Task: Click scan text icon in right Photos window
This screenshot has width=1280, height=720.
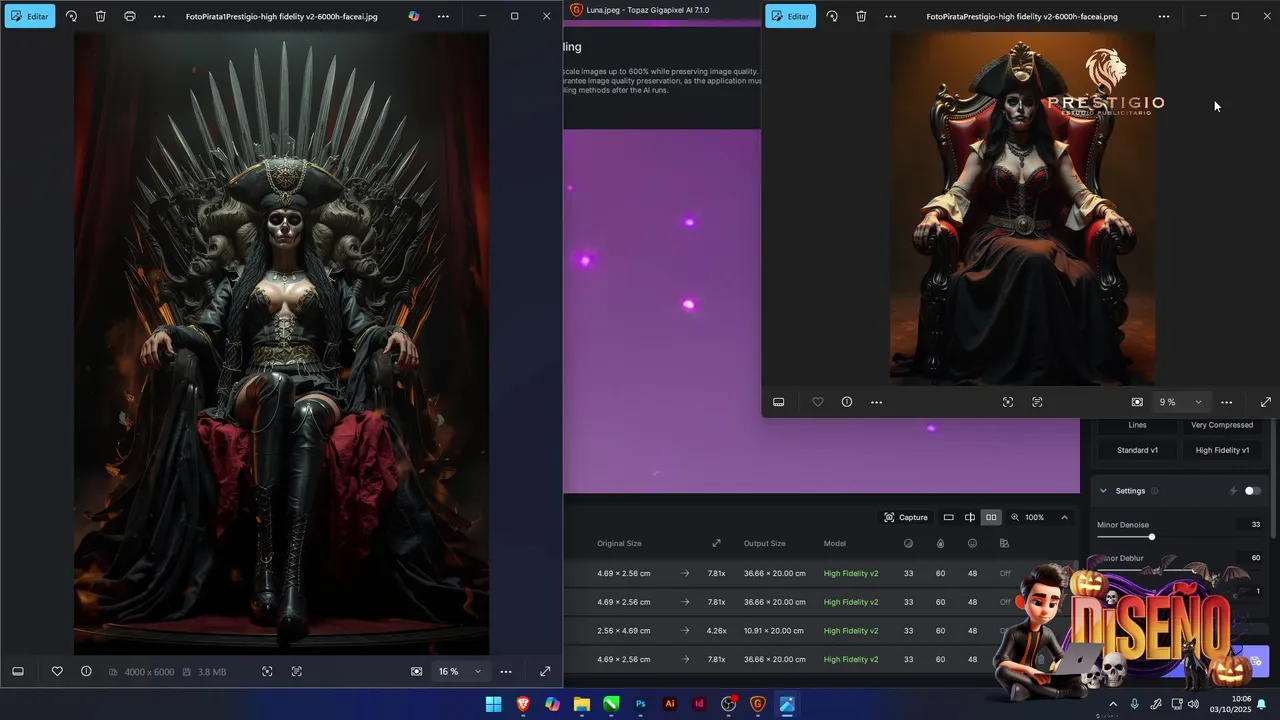Action: (1037, 402)
